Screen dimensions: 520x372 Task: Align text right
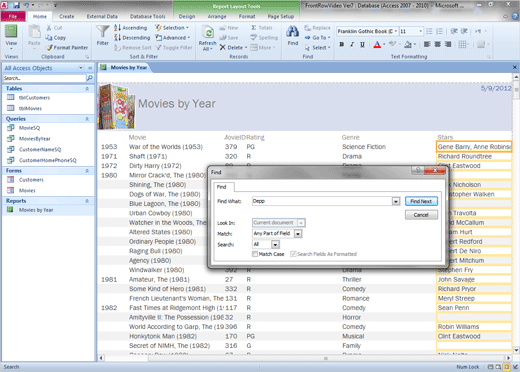(x=448, y=44)
